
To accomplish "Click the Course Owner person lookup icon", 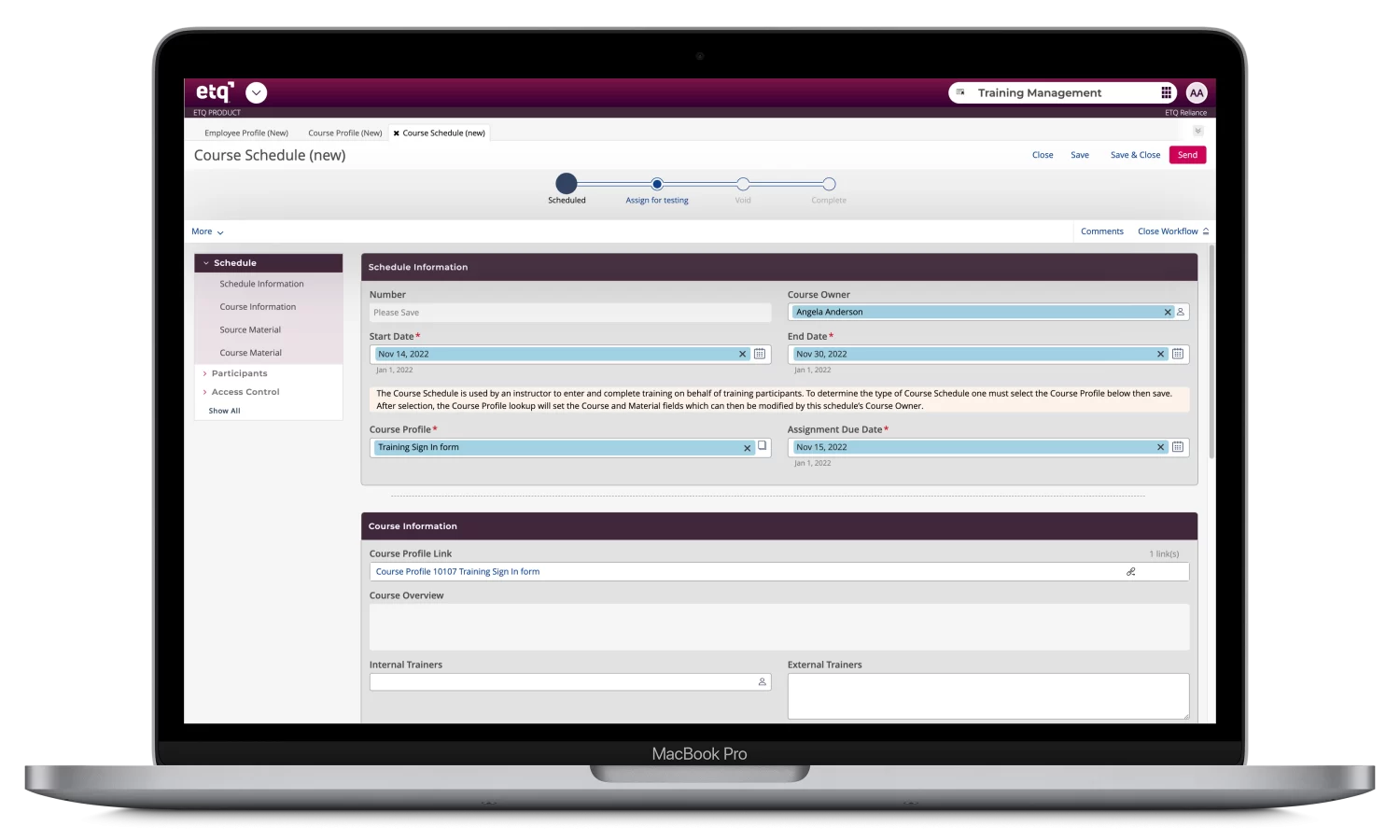I will pyautogui.click(x=1181, y=312).
